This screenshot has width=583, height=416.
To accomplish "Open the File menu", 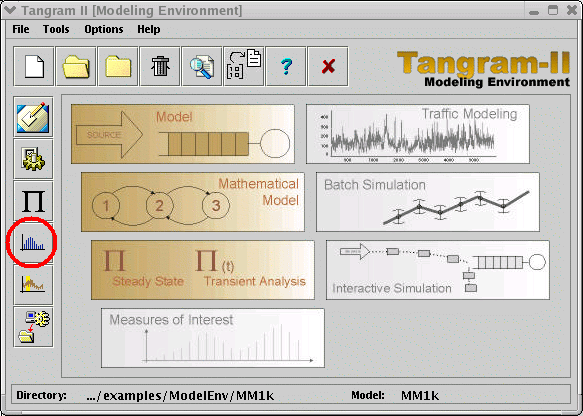I will click(x=21, y=29).
